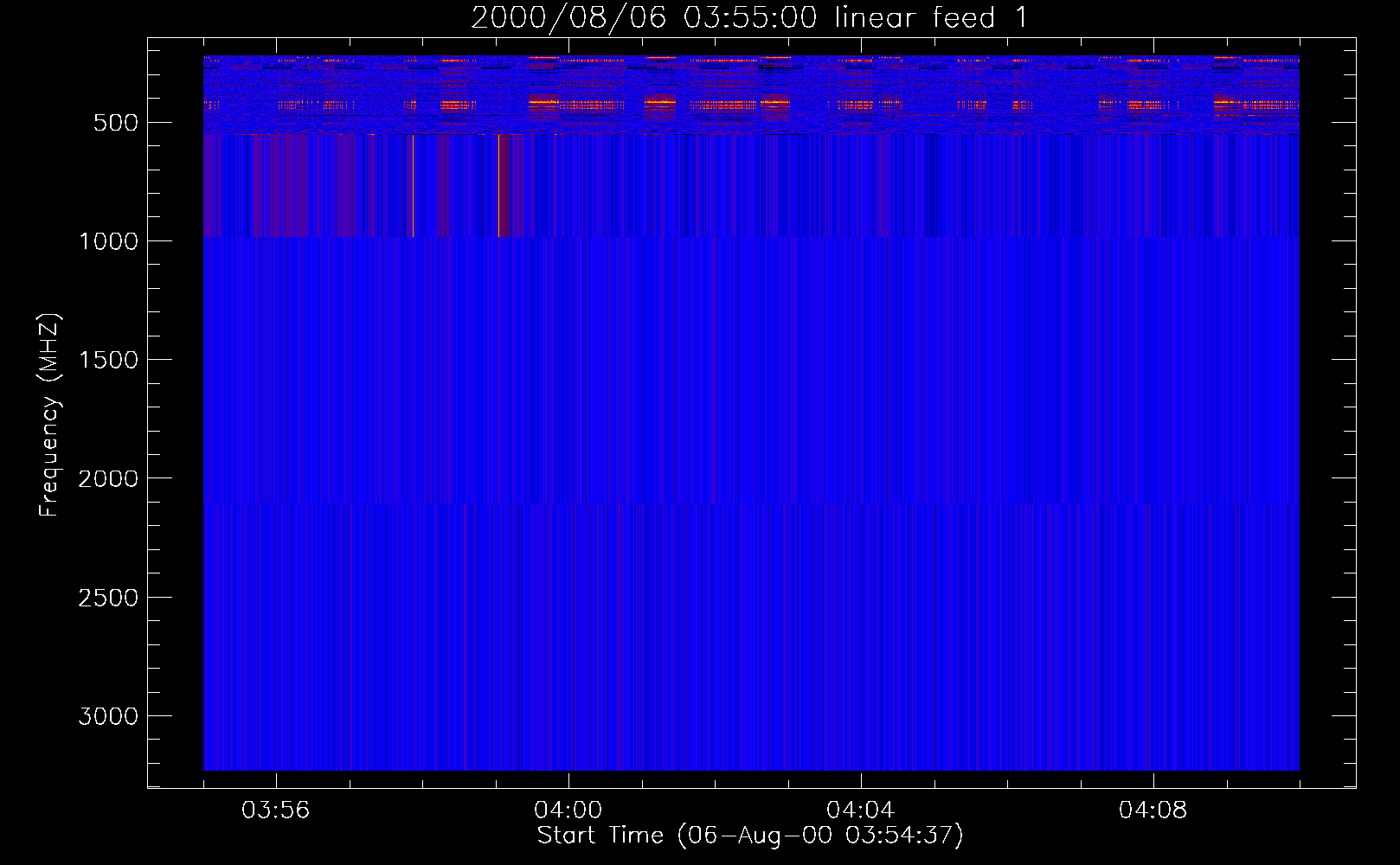Click the 04:04 time tick label
This screenshot has width=1400, height=865.
[x=861, y=811]
